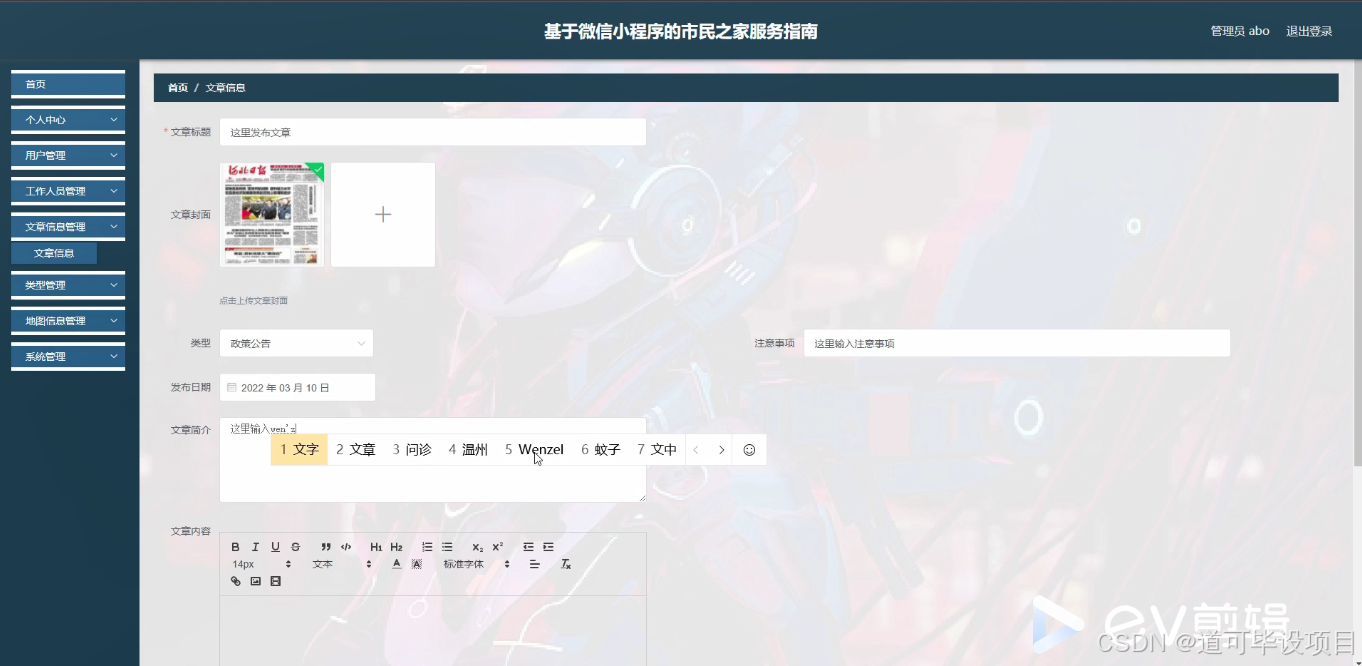
Task: Click the 管理员 abo account label
Action: tap(1240, 31)
